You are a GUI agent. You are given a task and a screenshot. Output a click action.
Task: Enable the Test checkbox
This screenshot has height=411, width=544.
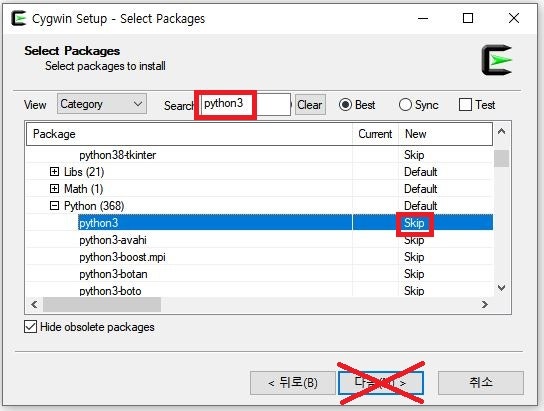click(x=465, y=105)
